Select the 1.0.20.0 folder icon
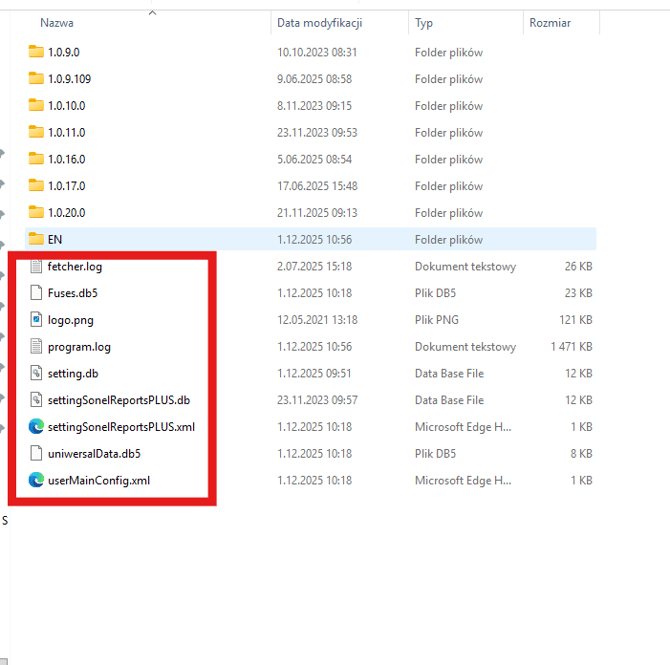The width and height of the screenshot is (670, 665). click(37, 213)
